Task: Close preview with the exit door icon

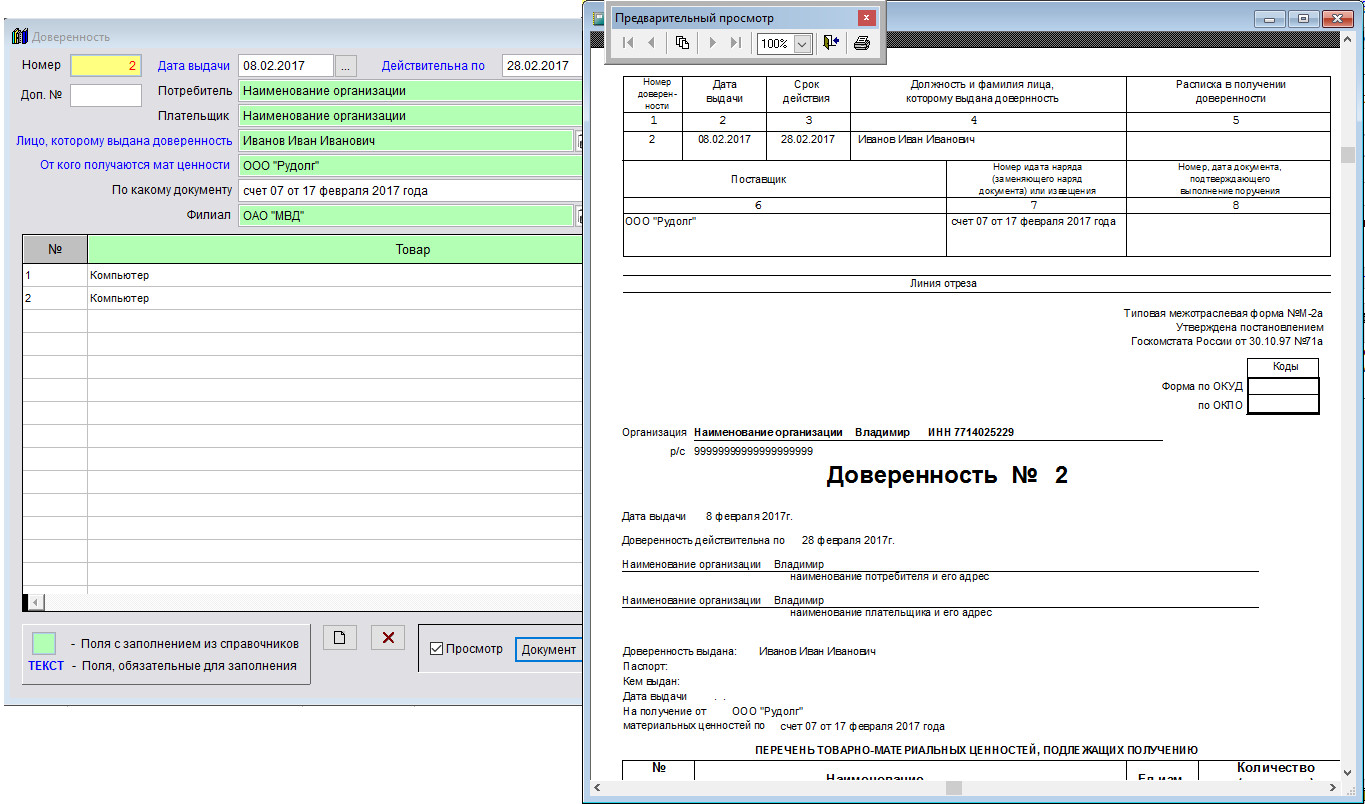Action: point(831,43)
